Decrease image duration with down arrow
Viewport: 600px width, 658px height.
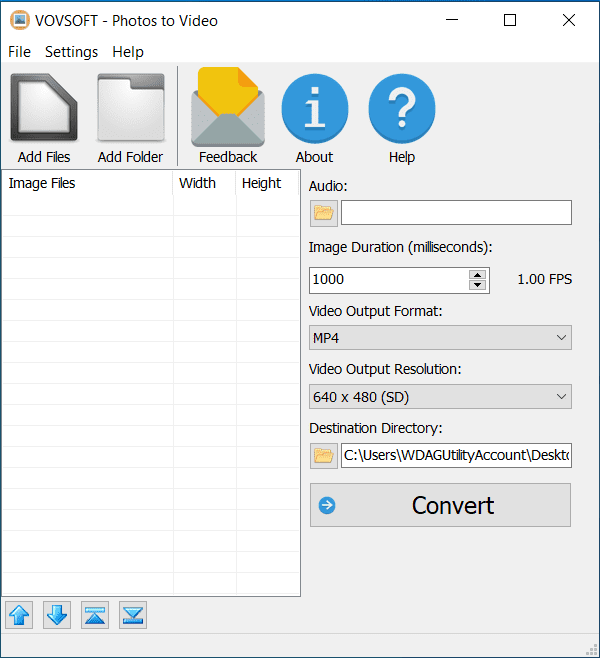click(x=477, y=285)
